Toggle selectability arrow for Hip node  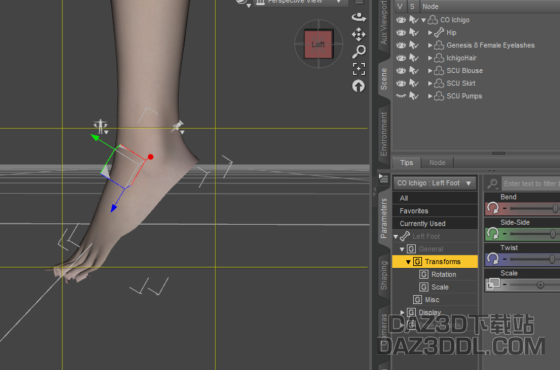pyautogui.click(x=414, y=32)
